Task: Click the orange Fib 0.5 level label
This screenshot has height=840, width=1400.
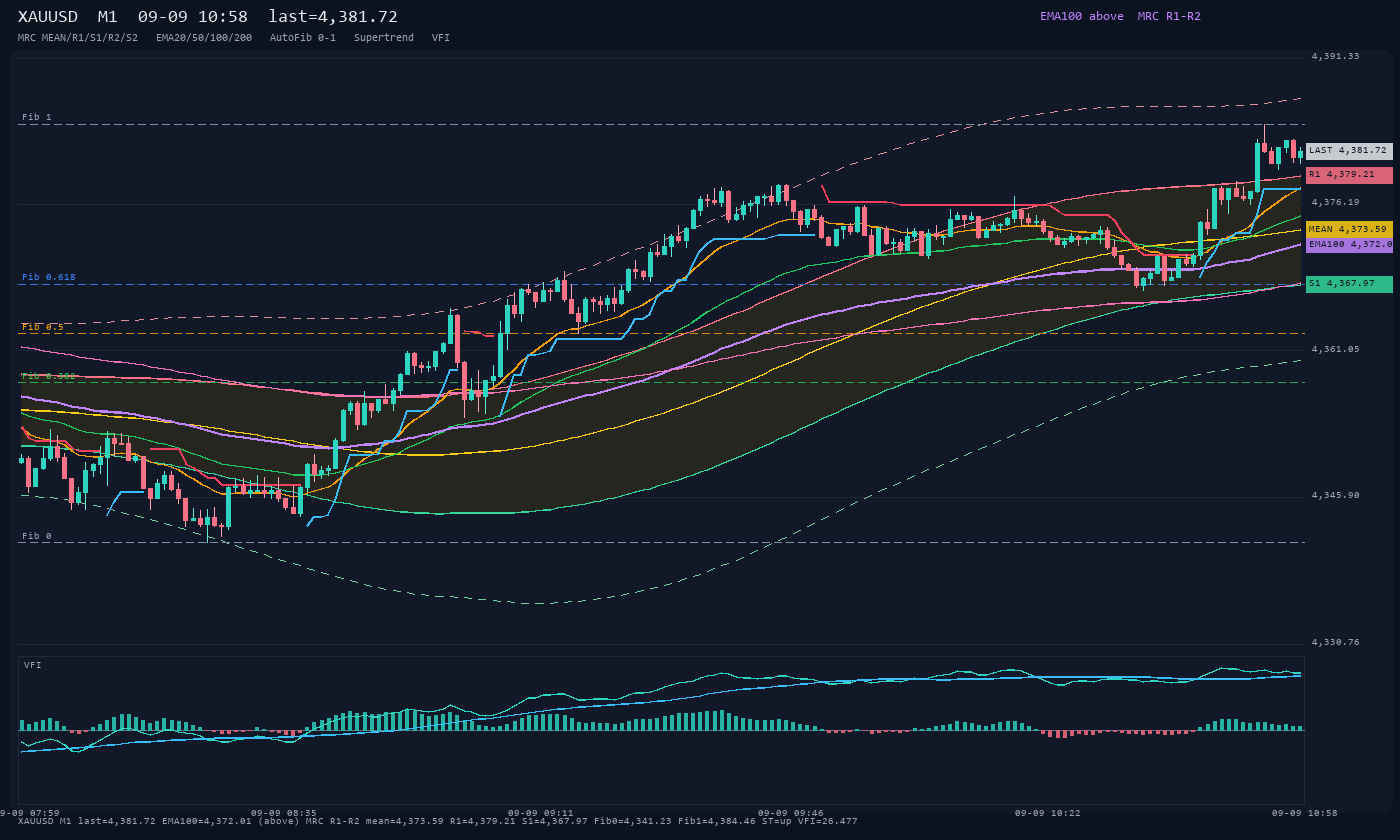Action: (43, 327)
